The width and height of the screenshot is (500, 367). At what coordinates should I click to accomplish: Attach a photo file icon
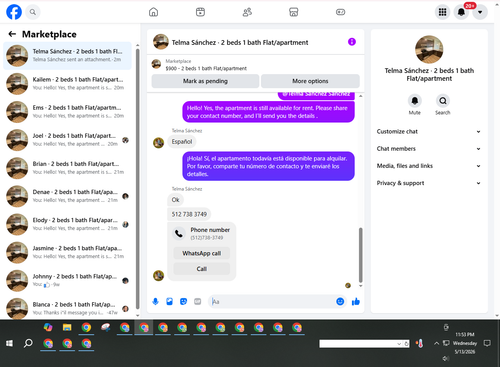click(169, 302)
